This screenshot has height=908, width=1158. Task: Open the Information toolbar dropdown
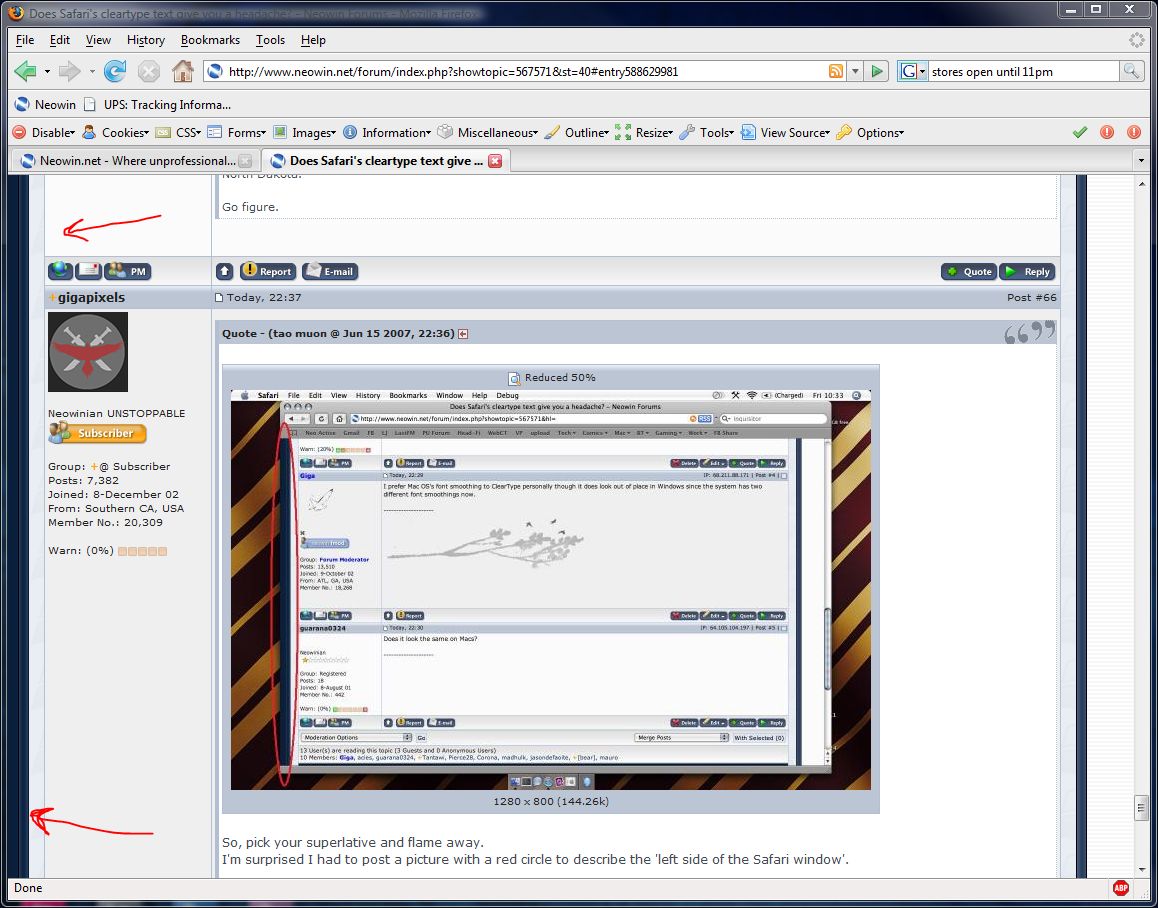[387, 132]
